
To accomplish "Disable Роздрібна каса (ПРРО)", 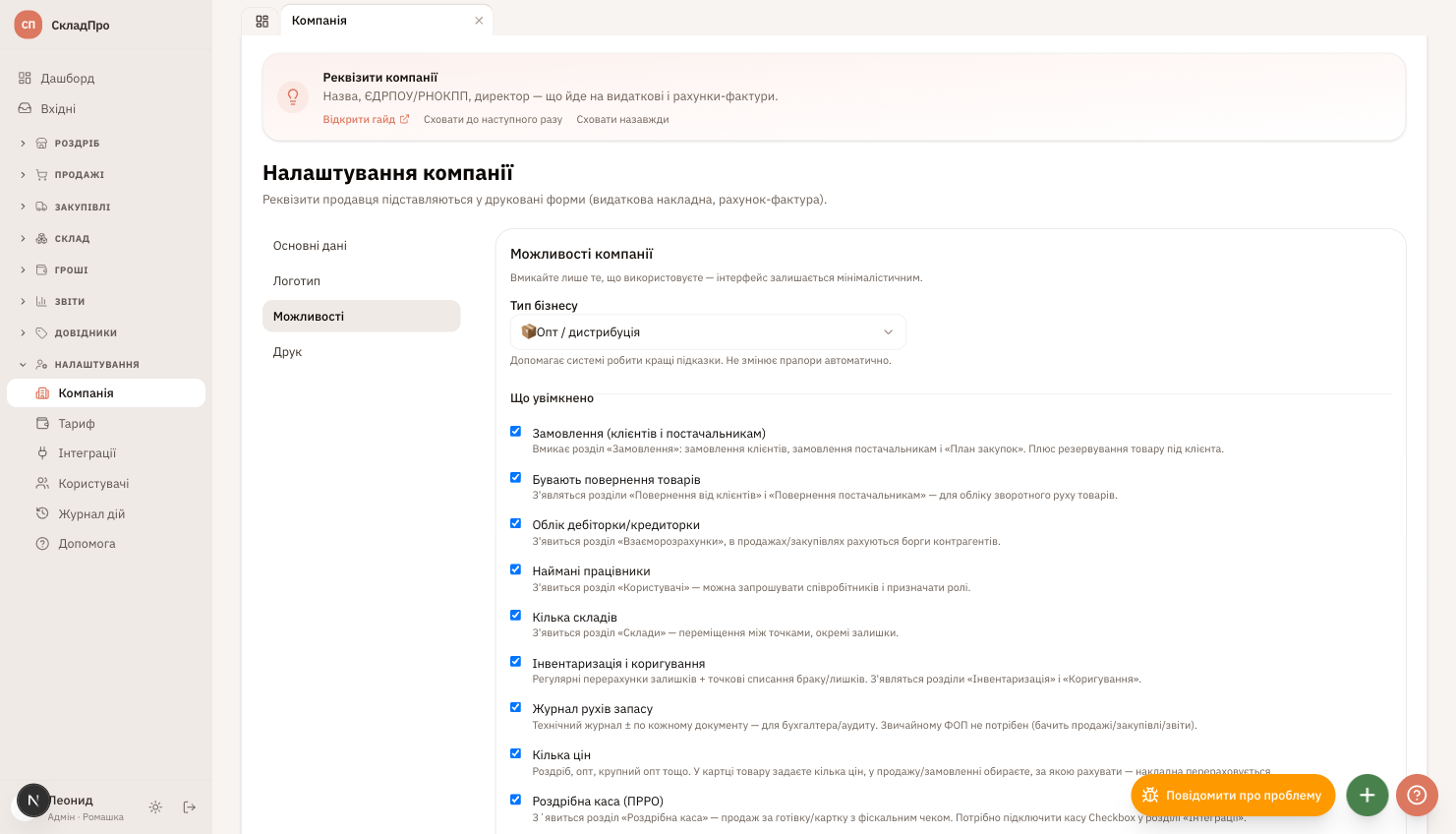I will click(x=515, y=800).
